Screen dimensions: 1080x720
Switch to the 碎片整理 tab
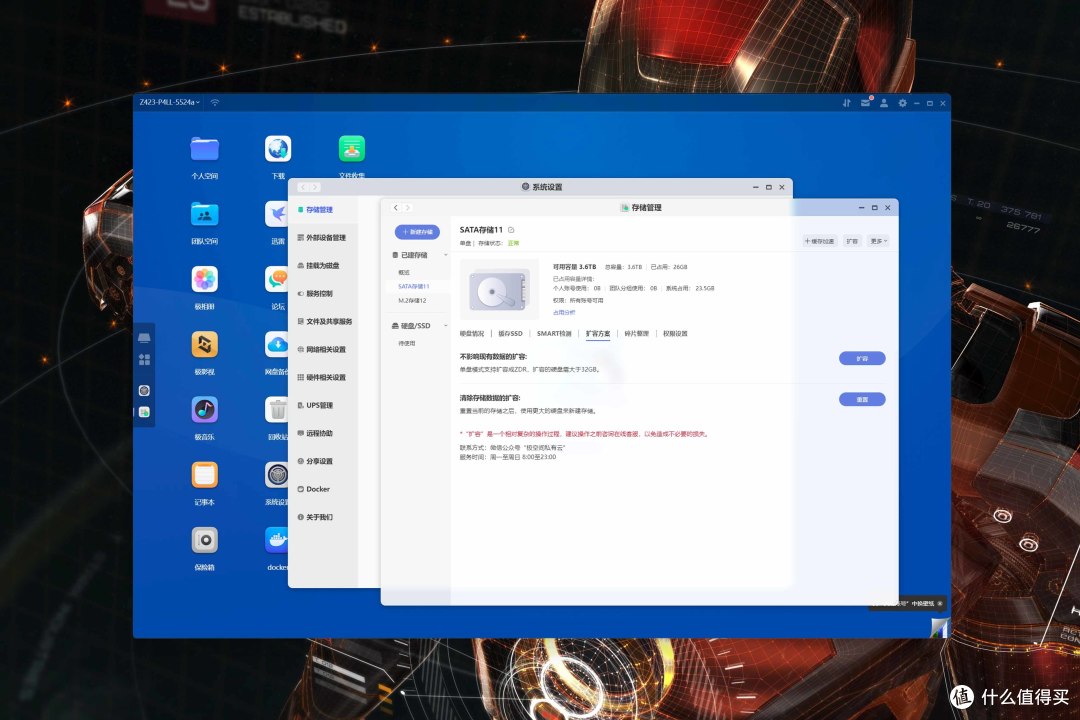point(636,333)
